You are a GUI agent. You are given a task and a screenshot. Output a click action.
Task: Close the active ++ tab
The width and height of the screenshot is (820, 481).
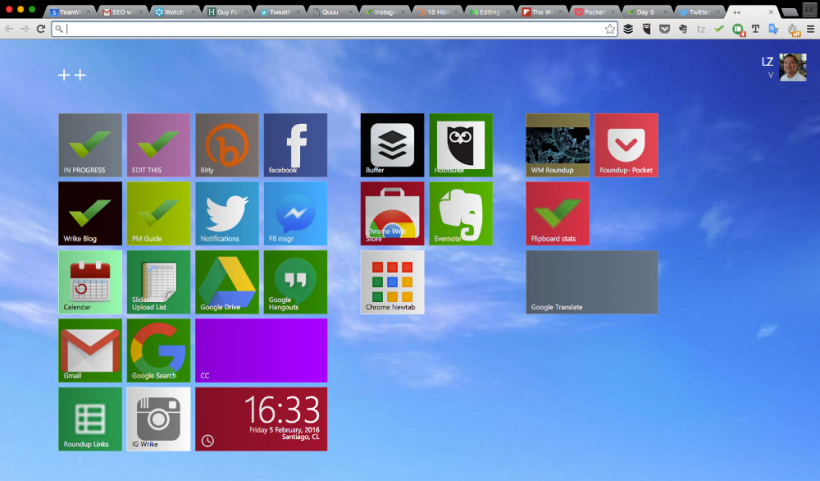770,12
